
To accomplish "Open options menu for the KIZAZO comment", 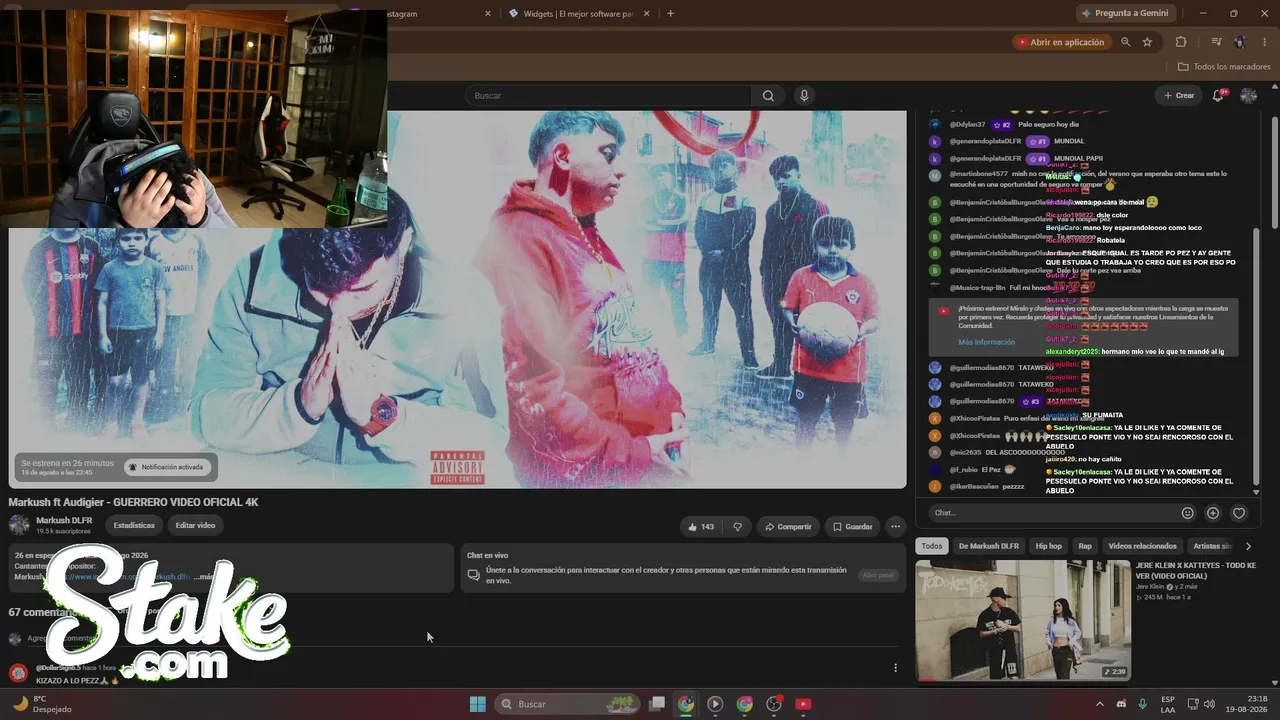I will [x=895, y=668].
